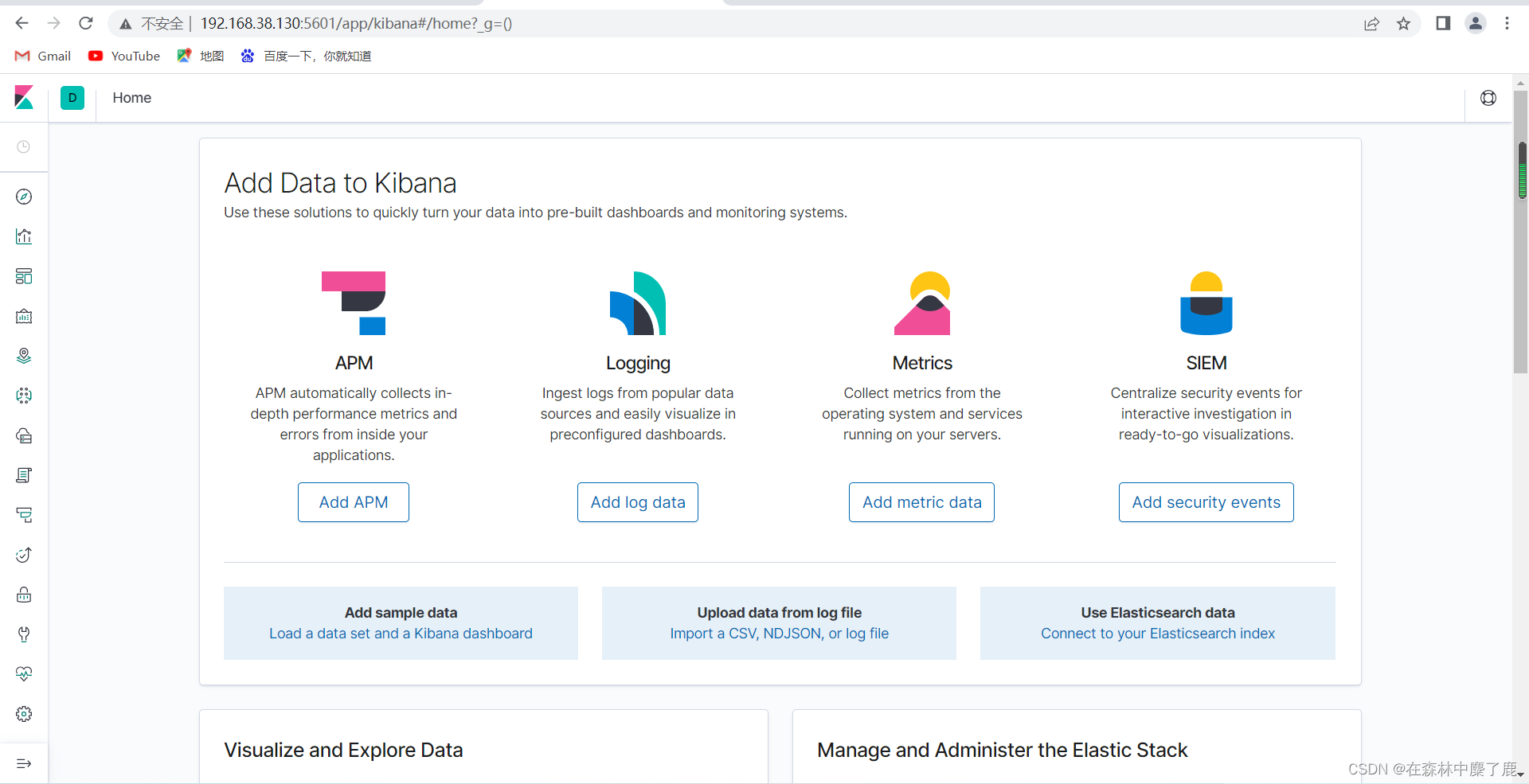Click the browser forward arrow
1529x784 pixels.
click(54, 23)
